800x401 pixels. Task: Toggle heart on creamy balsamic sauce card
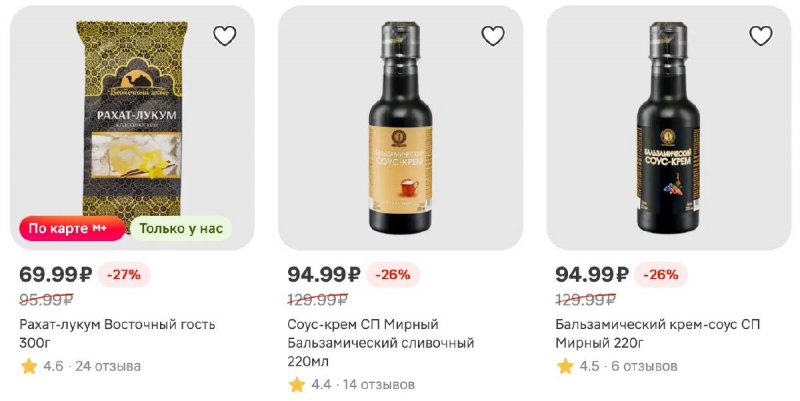493,36
